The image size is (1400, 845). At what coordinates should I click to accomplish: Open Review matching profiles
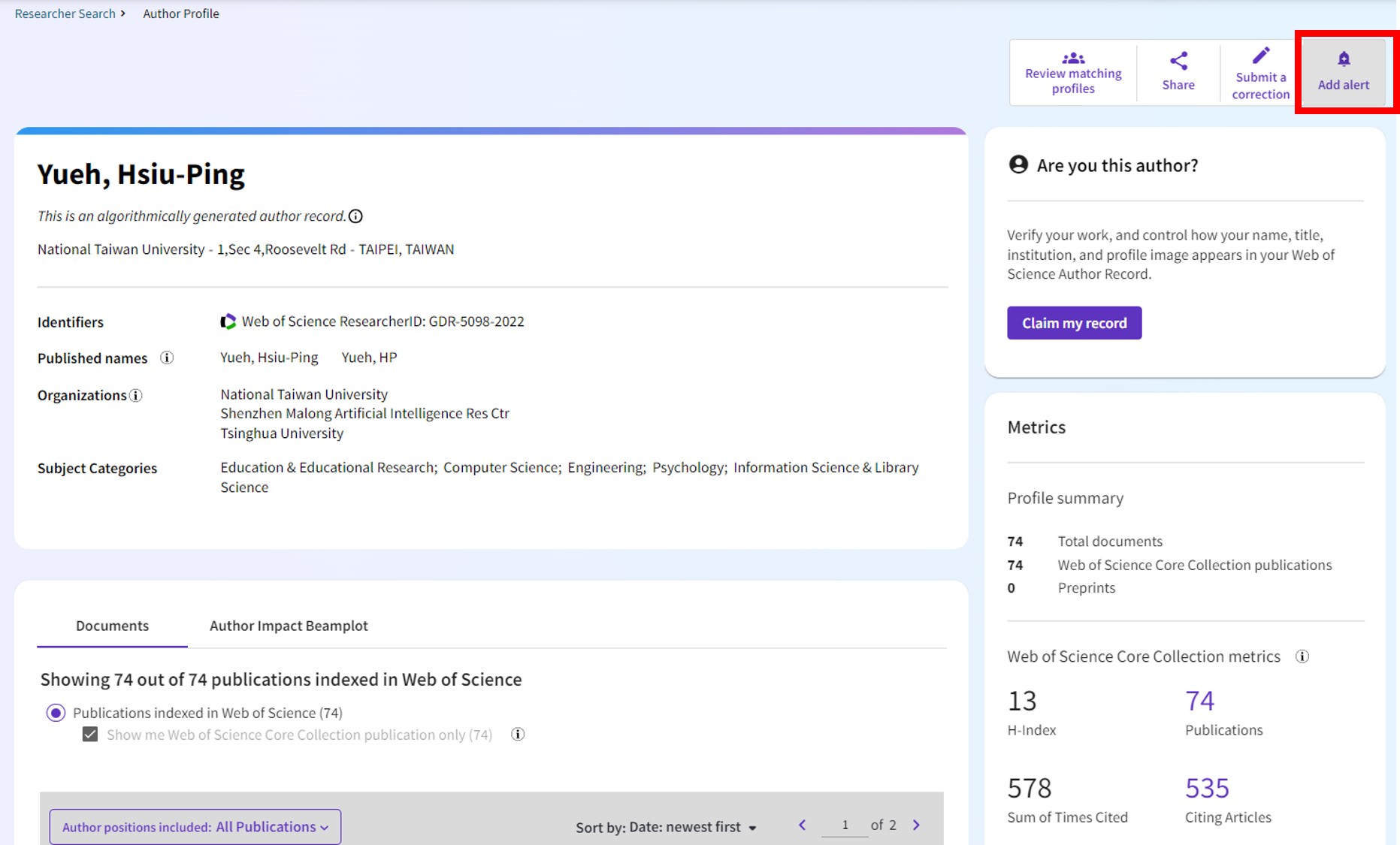point(1073,72)
